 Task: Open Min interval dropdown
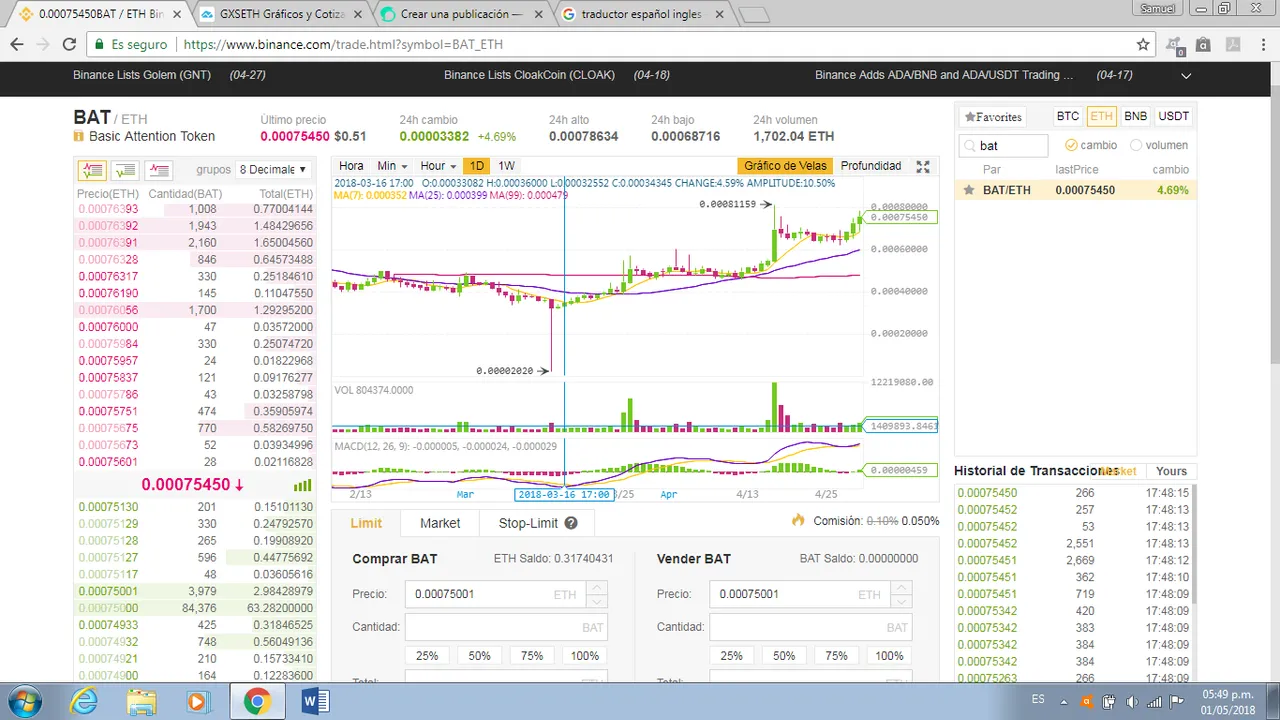tap(391, 166)
